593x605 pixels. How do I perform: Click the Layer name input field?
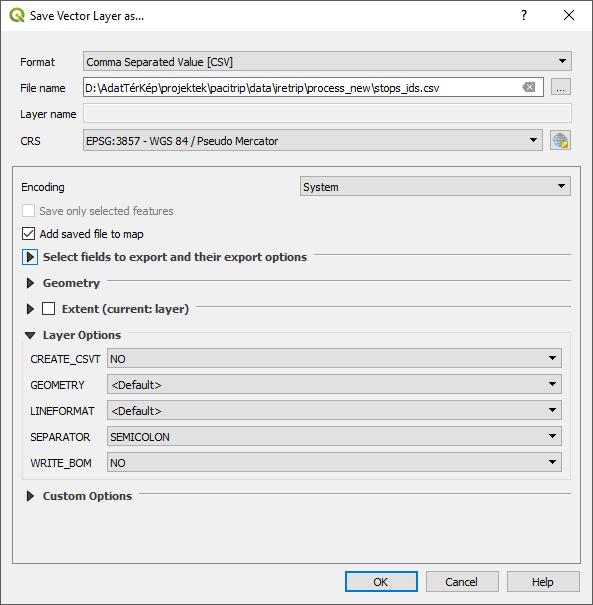(327, 113)
